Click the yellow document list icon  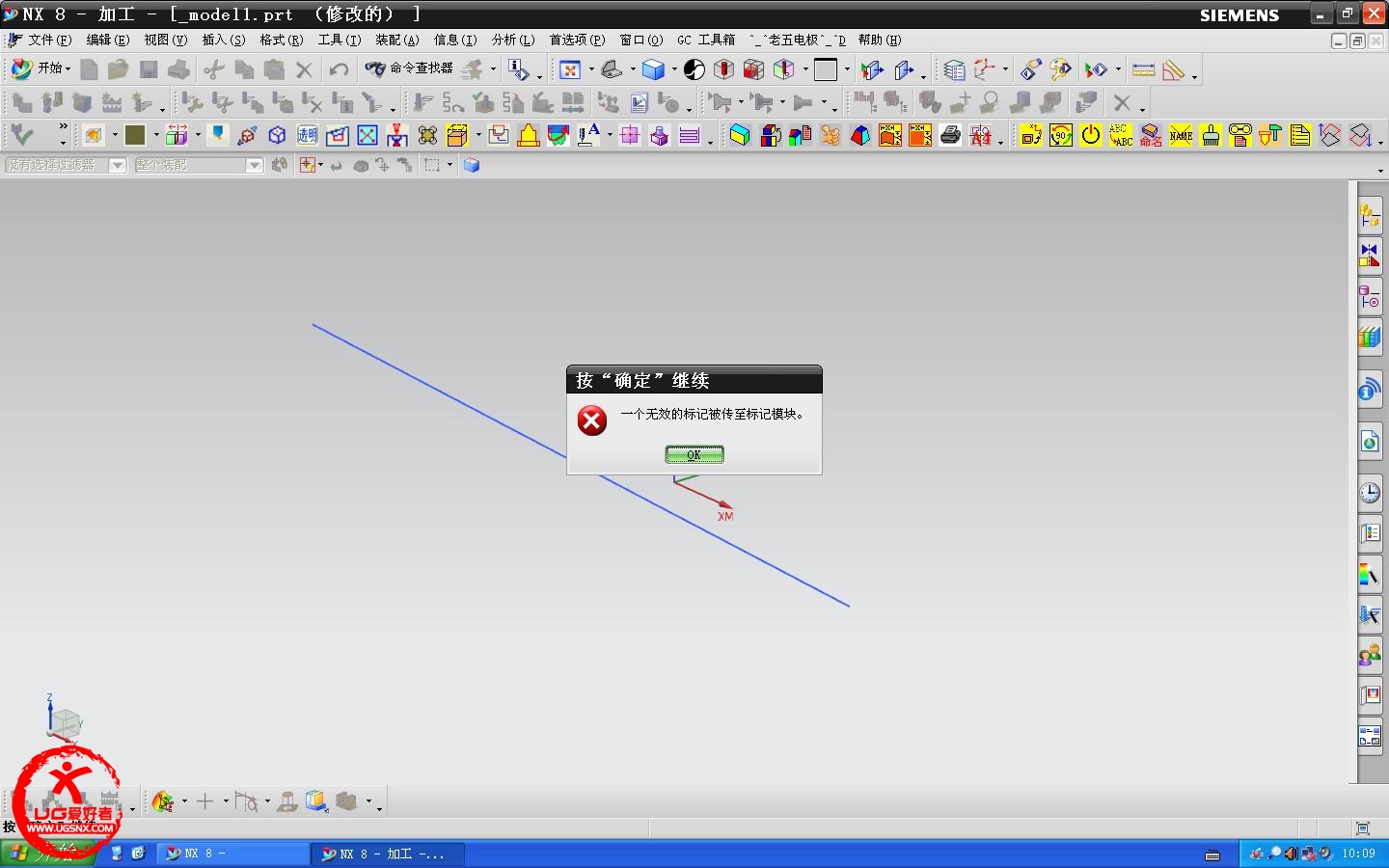tap(1300, 135)
